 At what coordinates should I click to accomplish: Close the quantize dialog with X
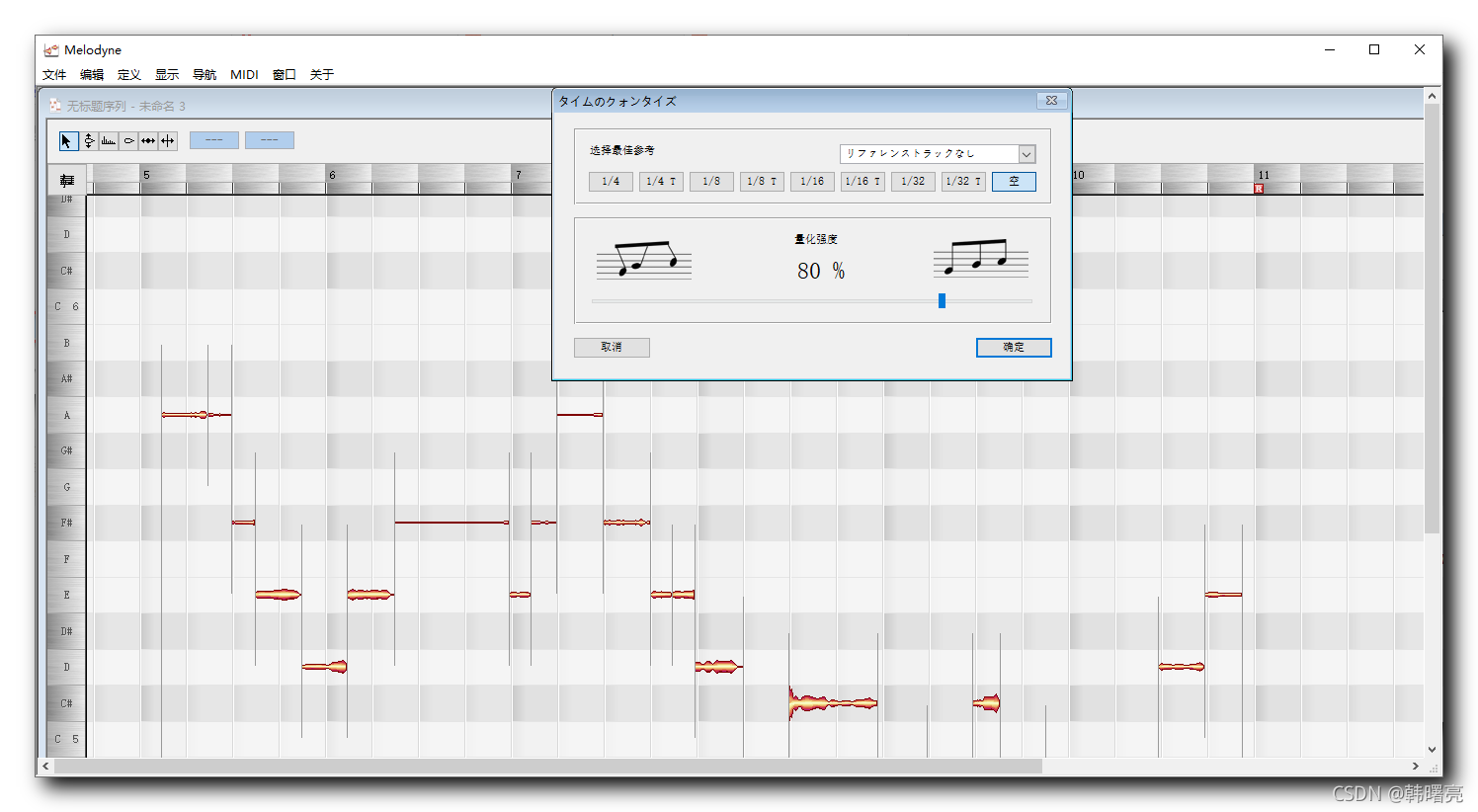[x=1051, y=101]
